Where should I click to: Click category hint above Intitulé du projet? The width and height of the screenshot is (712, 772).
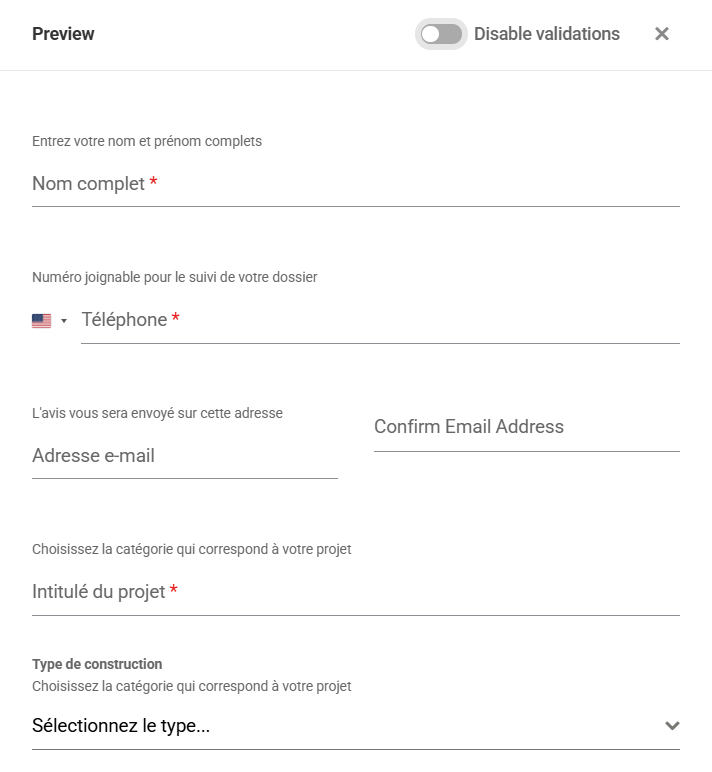191,549
